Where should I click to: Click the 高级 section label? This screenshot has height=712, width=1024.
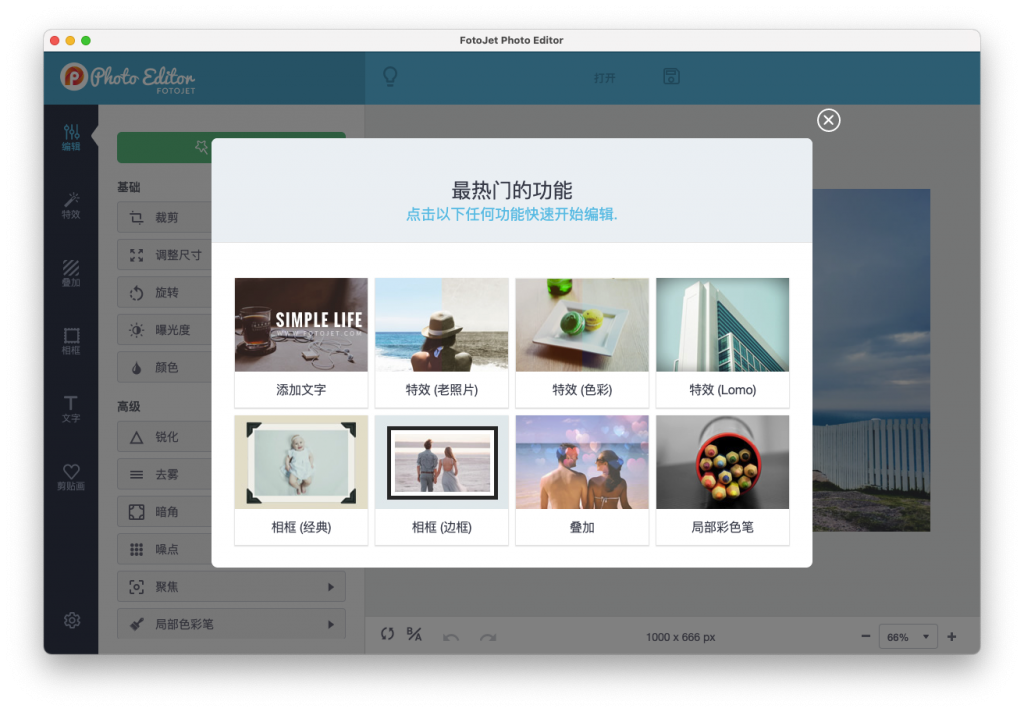129,406
